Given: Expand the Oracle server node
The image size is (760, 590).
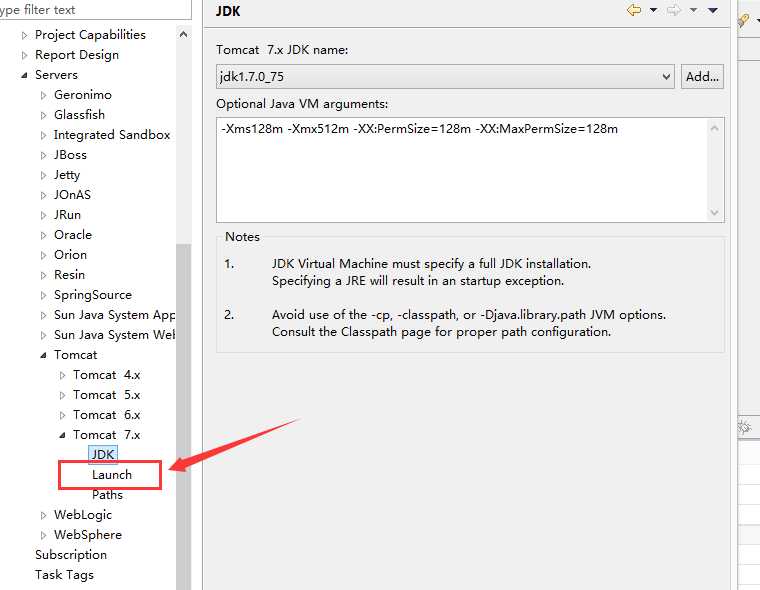Looking at the screenshot, I should pos(44,235).
